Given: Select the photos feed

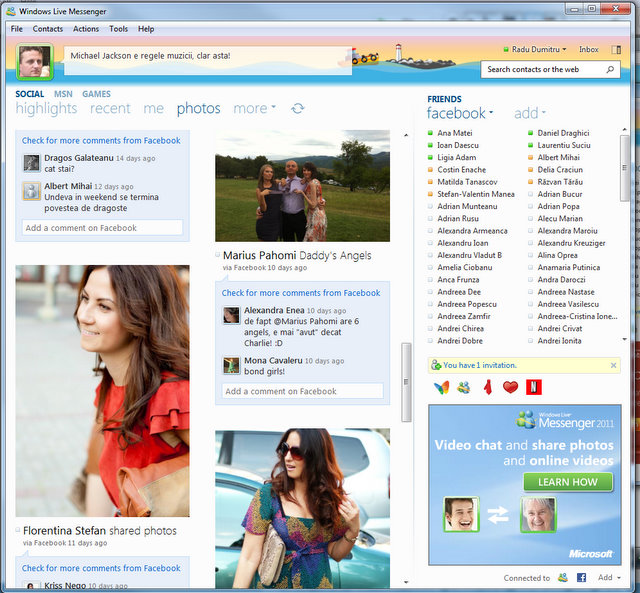Looking at the screenshot, I should (x=198, y=109).
